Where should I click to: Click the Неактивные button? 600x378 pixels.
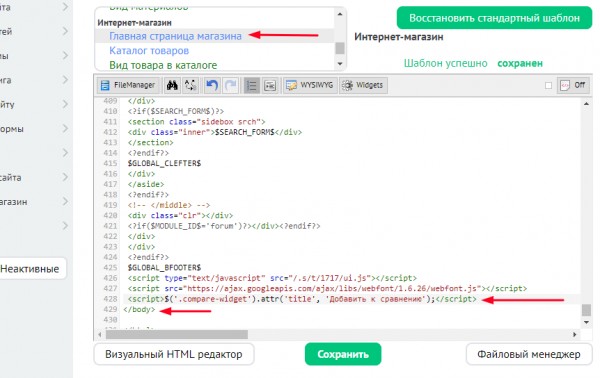[30, 269]
